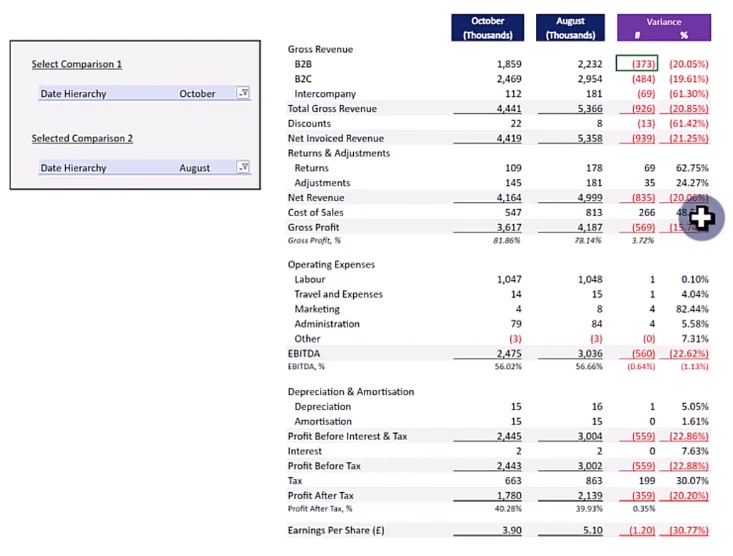
Task: Click the first Date Hierarchy label
Action: pyautogui.click(x=73, y=94)
